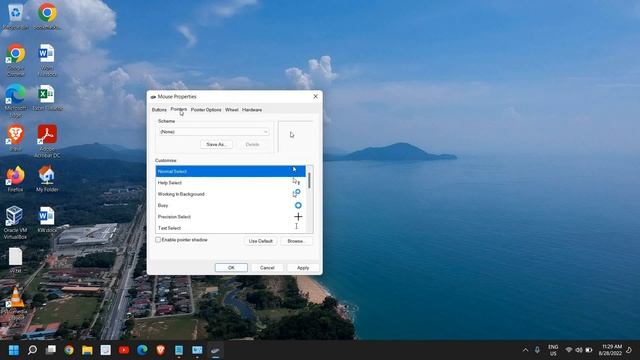Open the volume tray icon
The height and width of the screenshot is (360, 640).
(579, 350)
